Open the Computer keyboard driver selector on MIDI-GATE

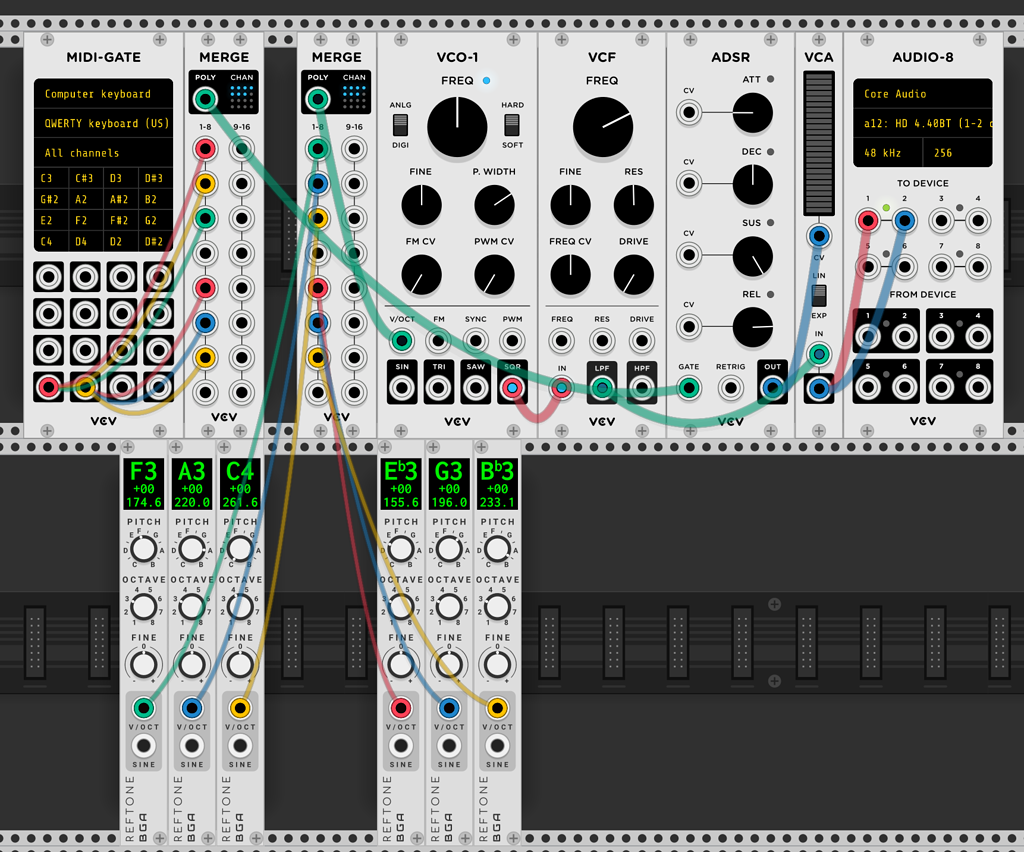103,93
